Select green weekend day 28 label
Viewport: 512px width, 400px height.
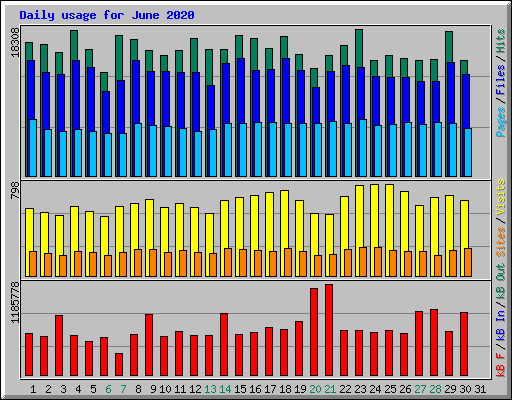click(435, 389)
